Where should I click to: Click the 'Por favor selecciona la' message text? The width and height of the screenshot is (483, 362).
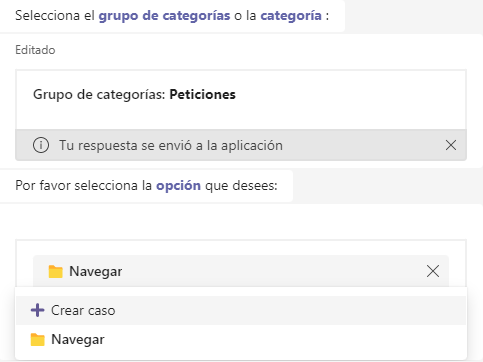click(84, 185)
